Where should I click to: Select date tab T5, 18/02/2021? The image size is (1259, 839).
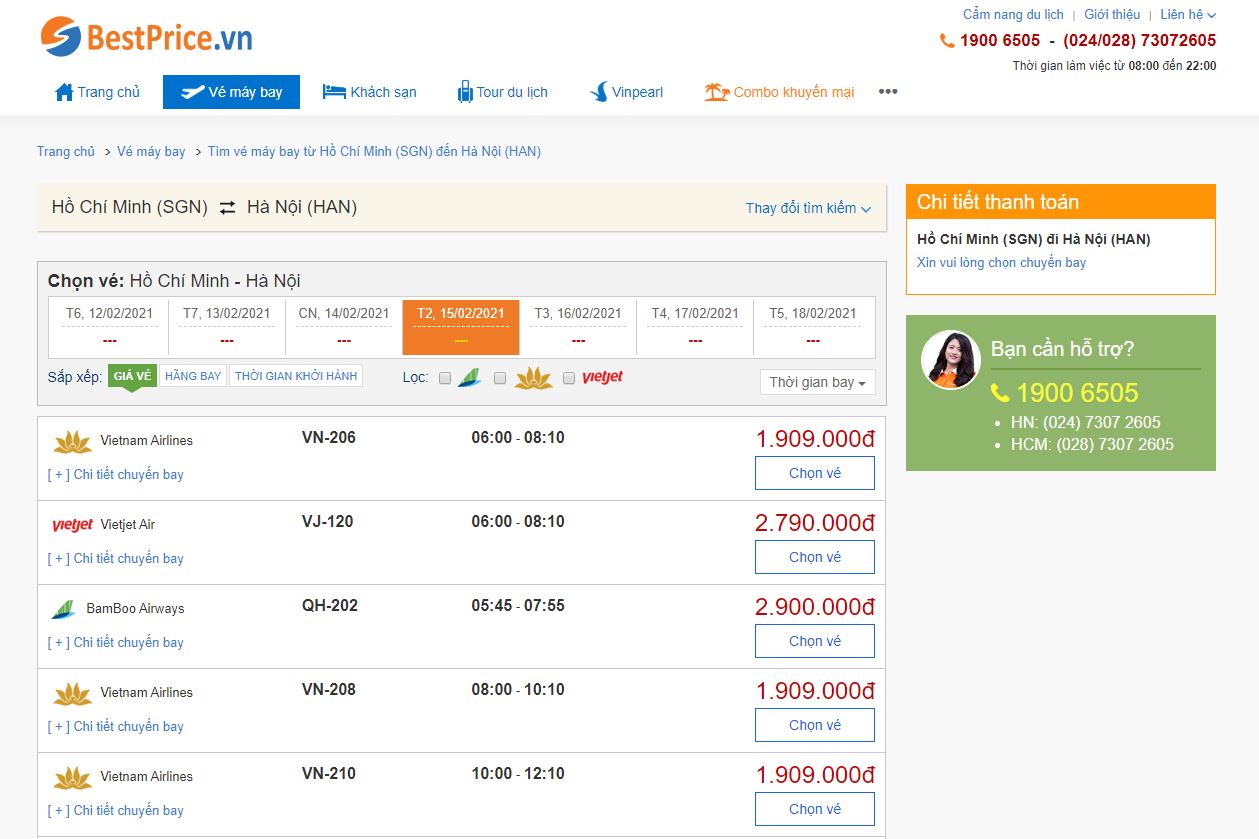click(813, 327)
